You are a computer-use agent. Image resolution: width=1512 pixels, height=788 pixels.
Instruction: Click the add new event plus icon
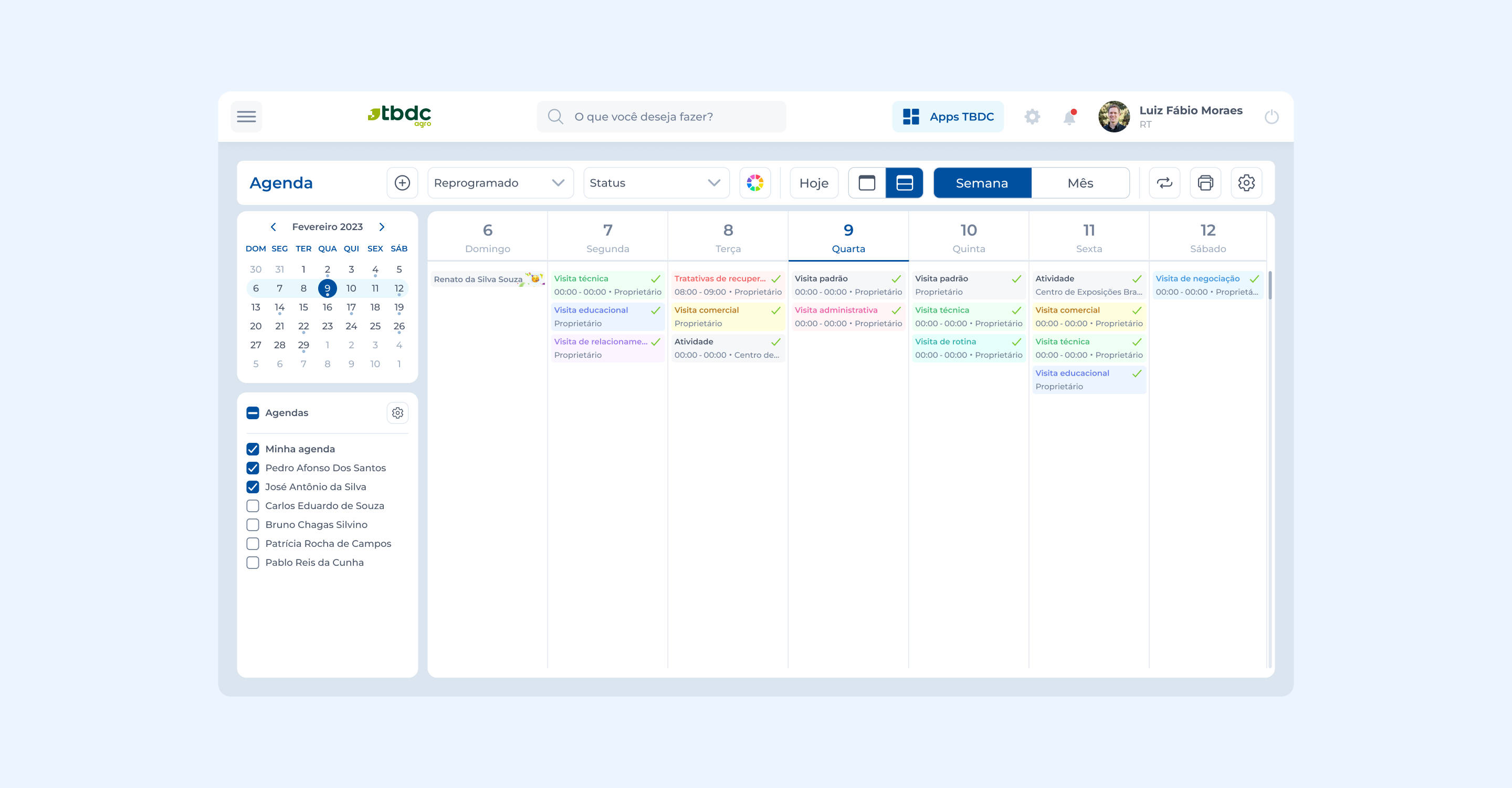pos(402,183)
